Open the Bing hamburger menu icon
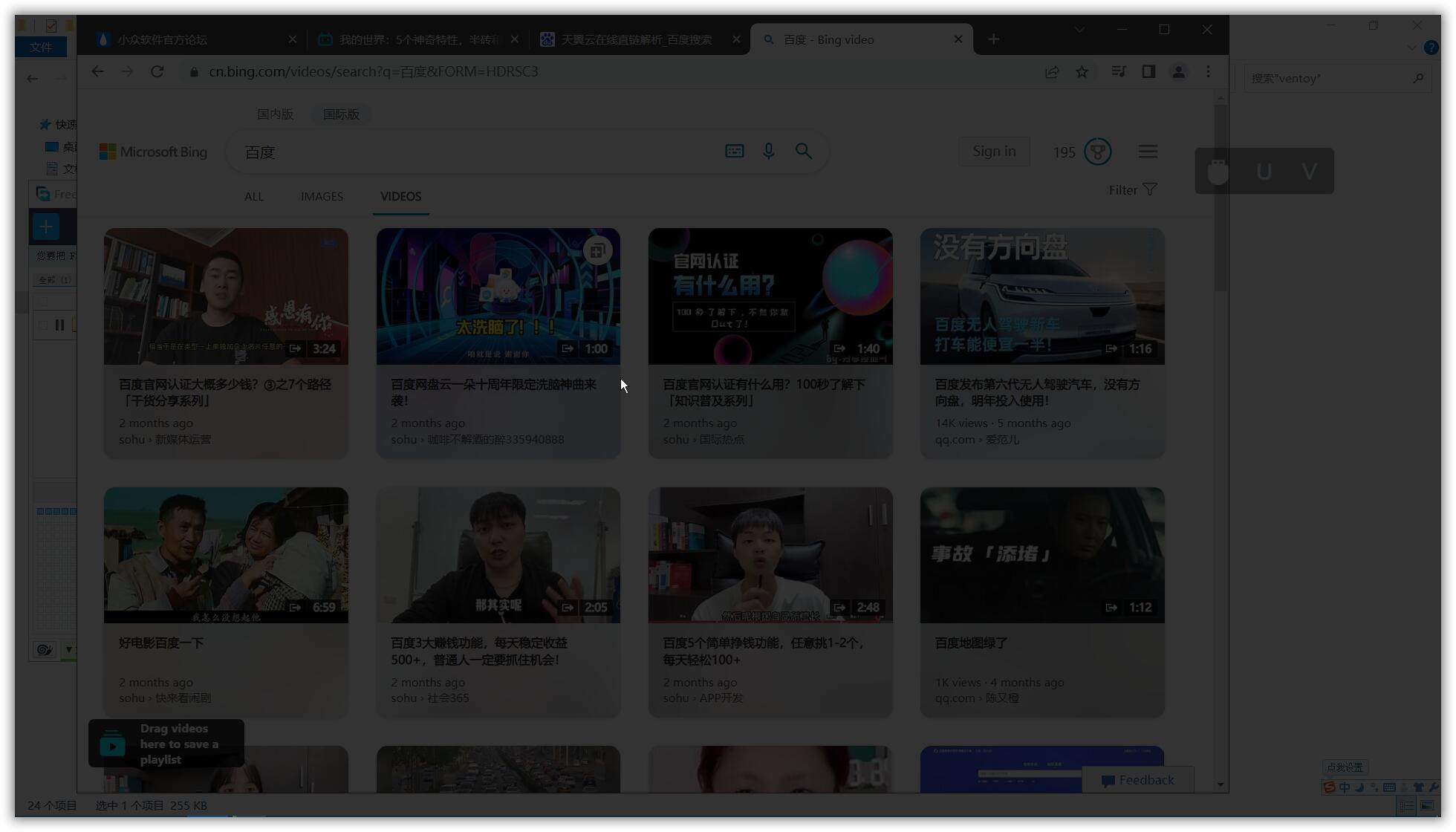 pos(1148,152)
